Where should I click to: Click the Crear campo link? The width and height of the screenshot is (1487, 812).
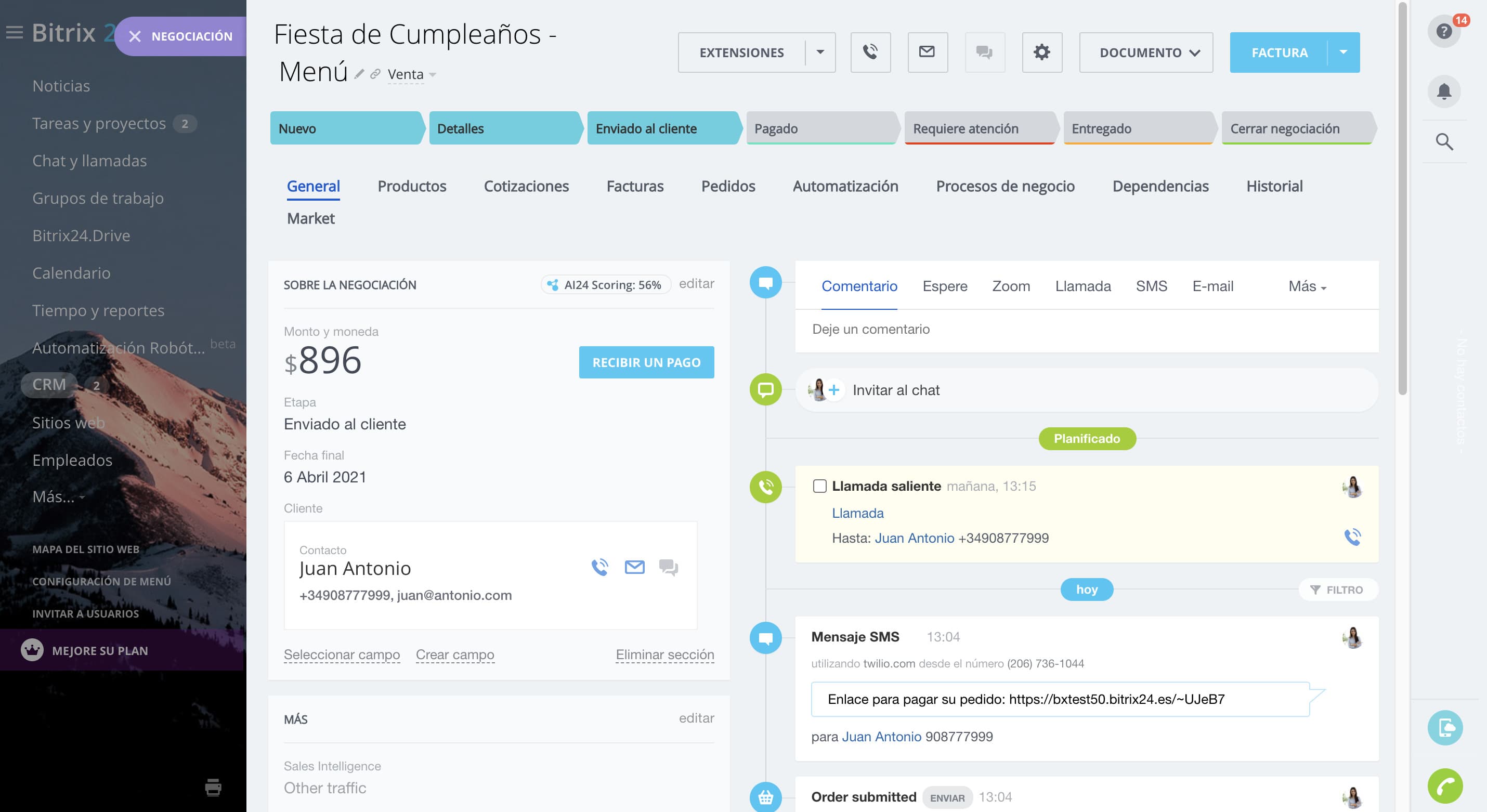pyautogui.click(x=455, y=654)
